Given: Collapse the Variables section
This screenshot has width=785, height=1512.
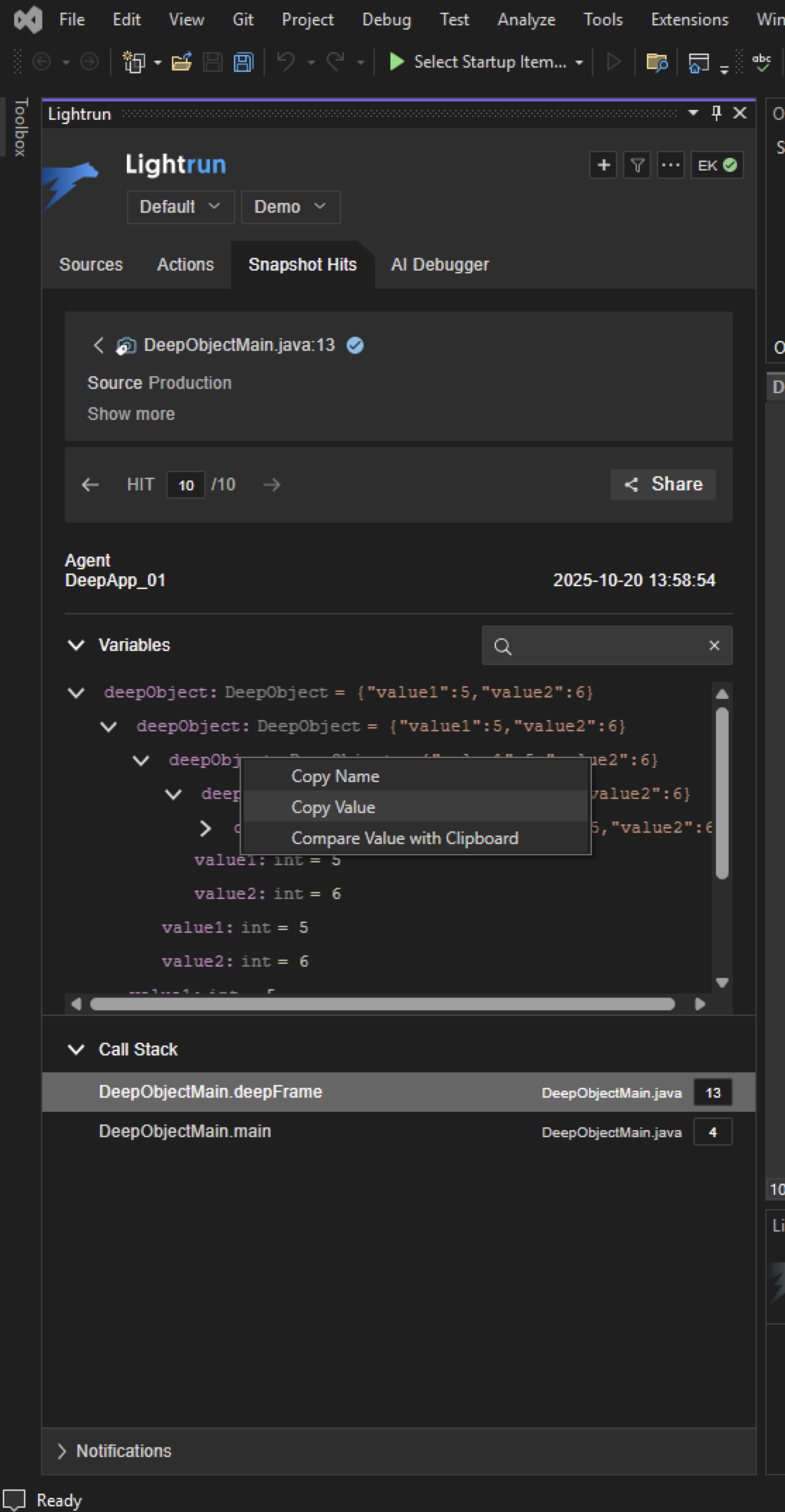Looking at the screenshot, I should [76, 645].
